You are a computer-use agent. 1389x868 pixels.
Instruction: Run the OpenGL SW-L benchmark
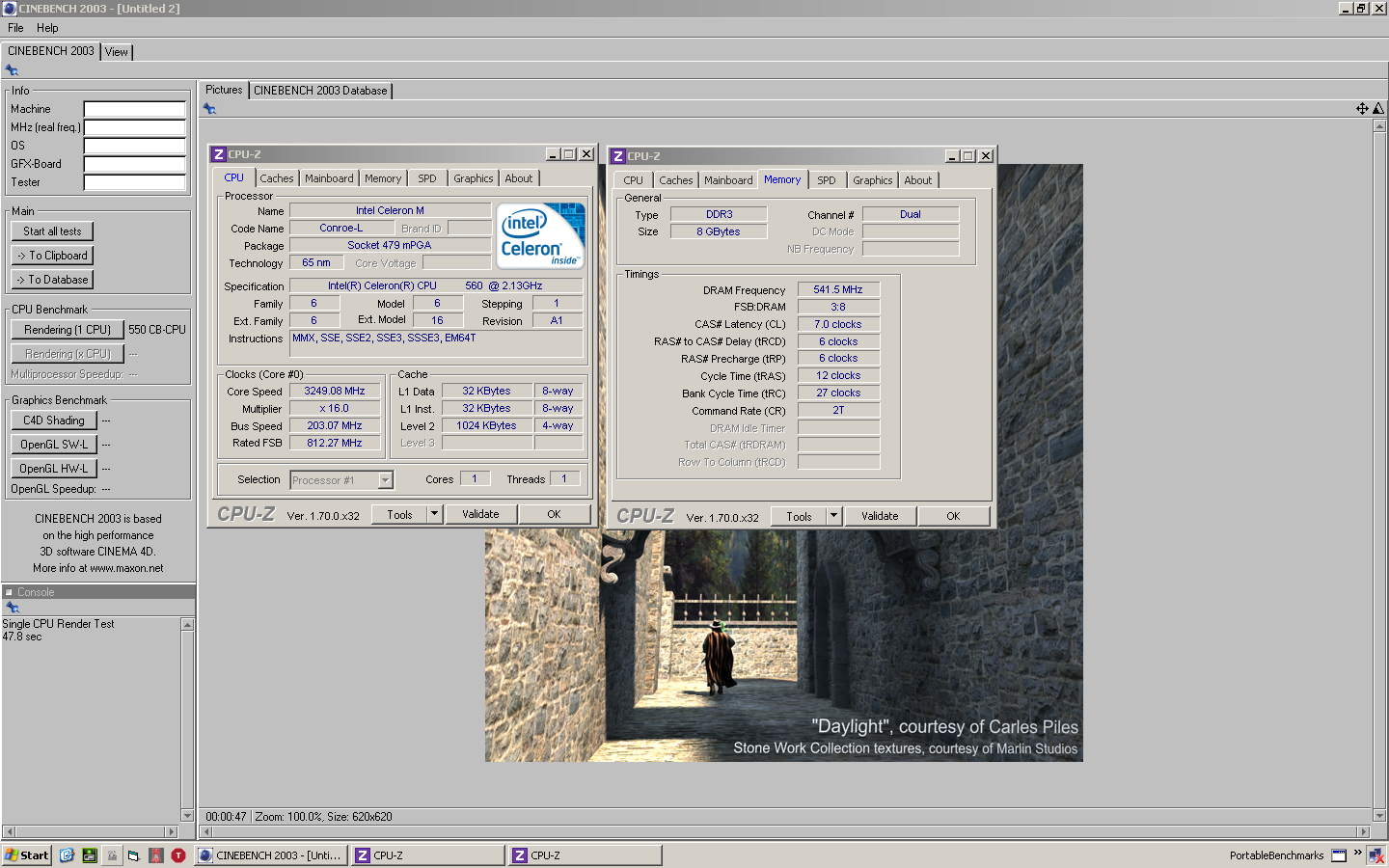tap(54, 445)
